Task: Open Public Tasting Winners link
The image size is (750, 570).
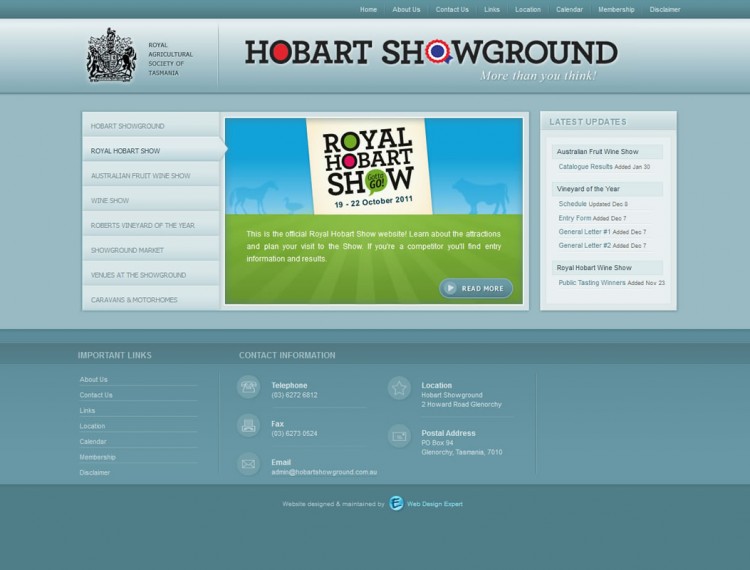Action: pos(592,283)
